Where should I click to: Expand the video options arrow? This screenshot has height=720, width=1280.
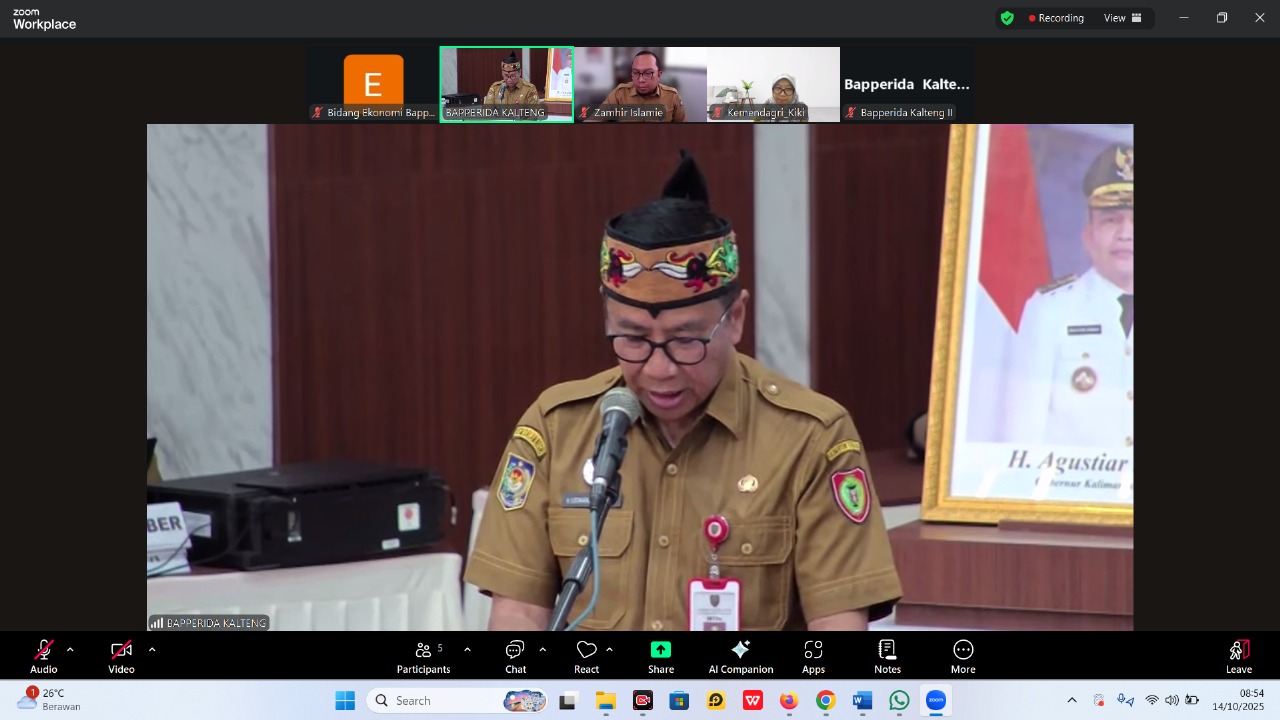(x=152, y=650)
